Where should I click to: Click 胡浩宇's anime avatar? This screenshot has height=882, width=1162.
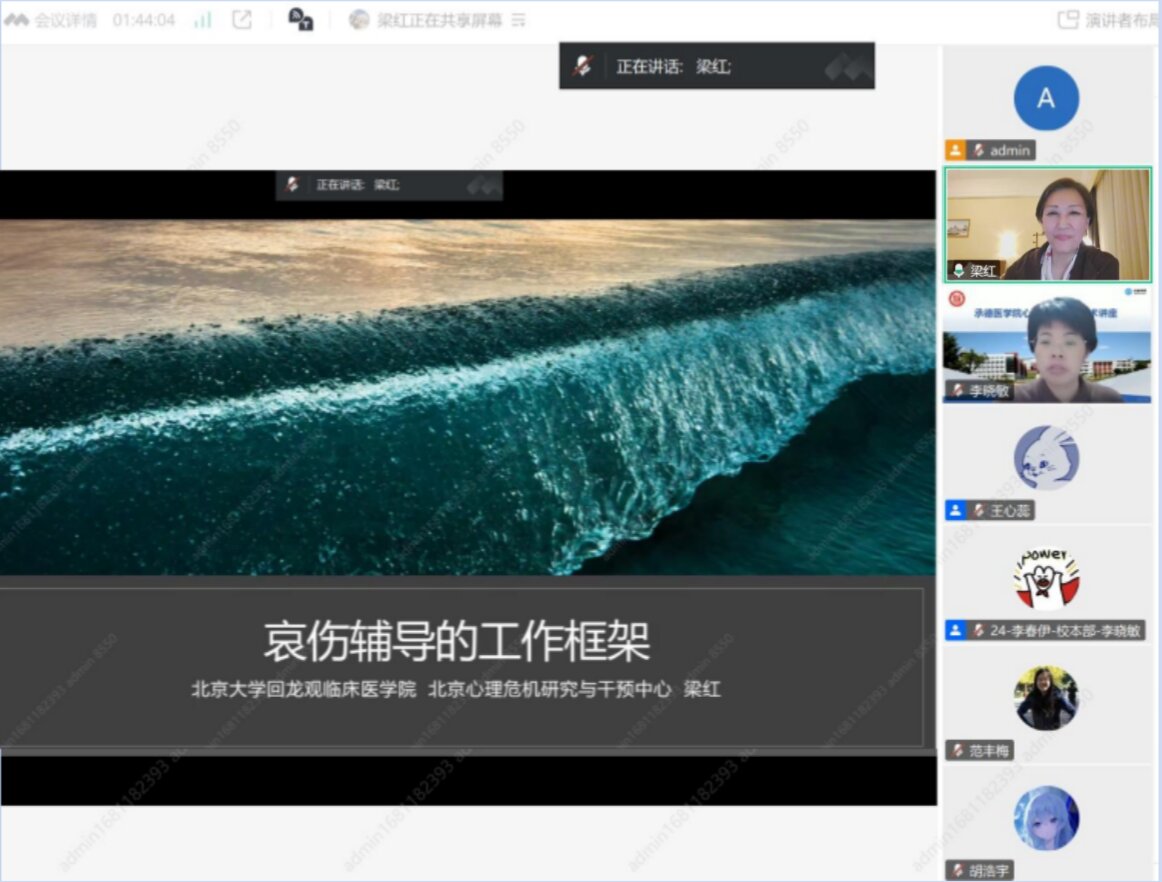[x=1046, y=818]
